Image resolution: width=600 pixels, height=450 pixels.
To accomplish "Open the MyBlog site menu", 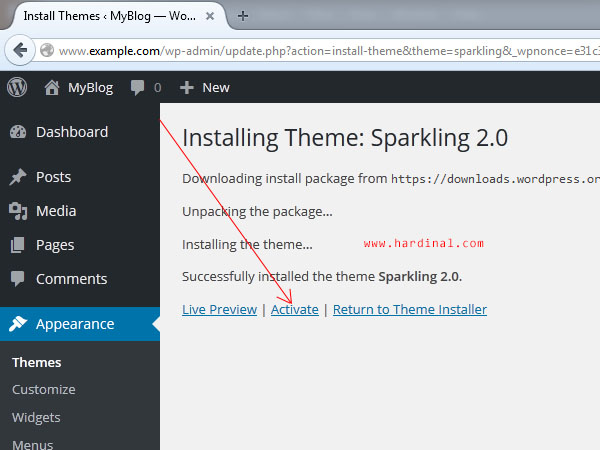I will pos(79,88).
